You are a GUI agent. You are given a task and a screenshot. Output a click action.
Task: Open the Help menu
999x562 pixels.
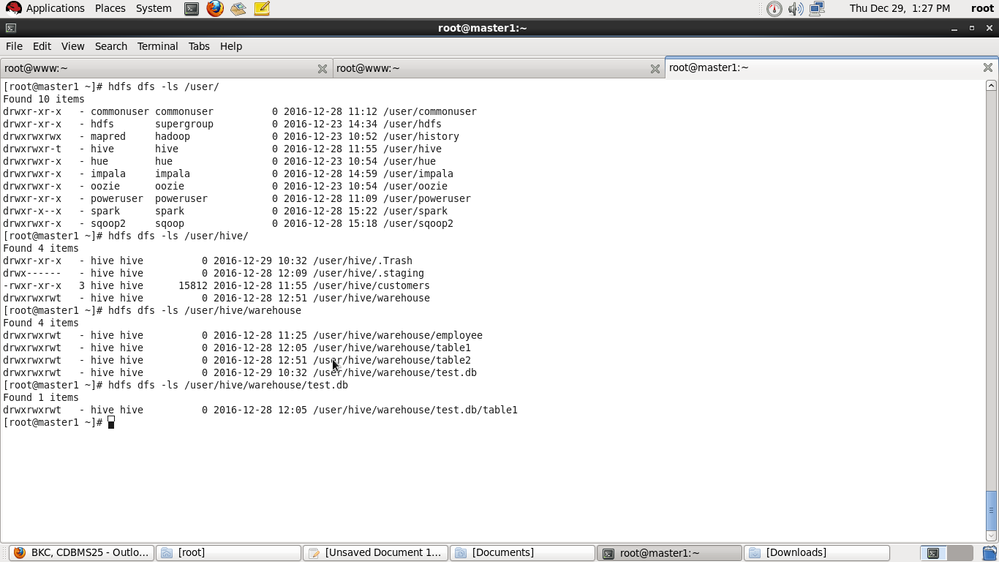[231, 47]
